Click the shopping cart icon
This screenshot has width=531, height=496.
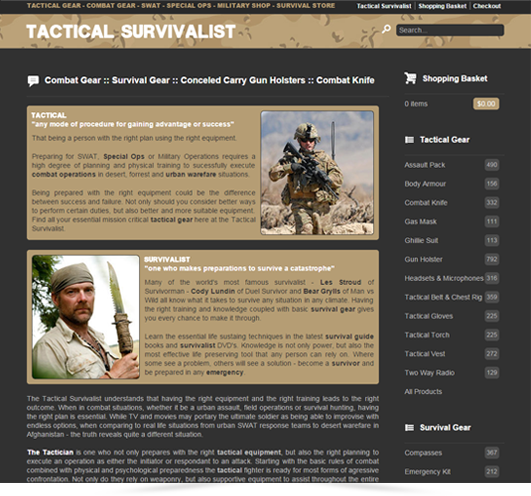coord(410,78)
